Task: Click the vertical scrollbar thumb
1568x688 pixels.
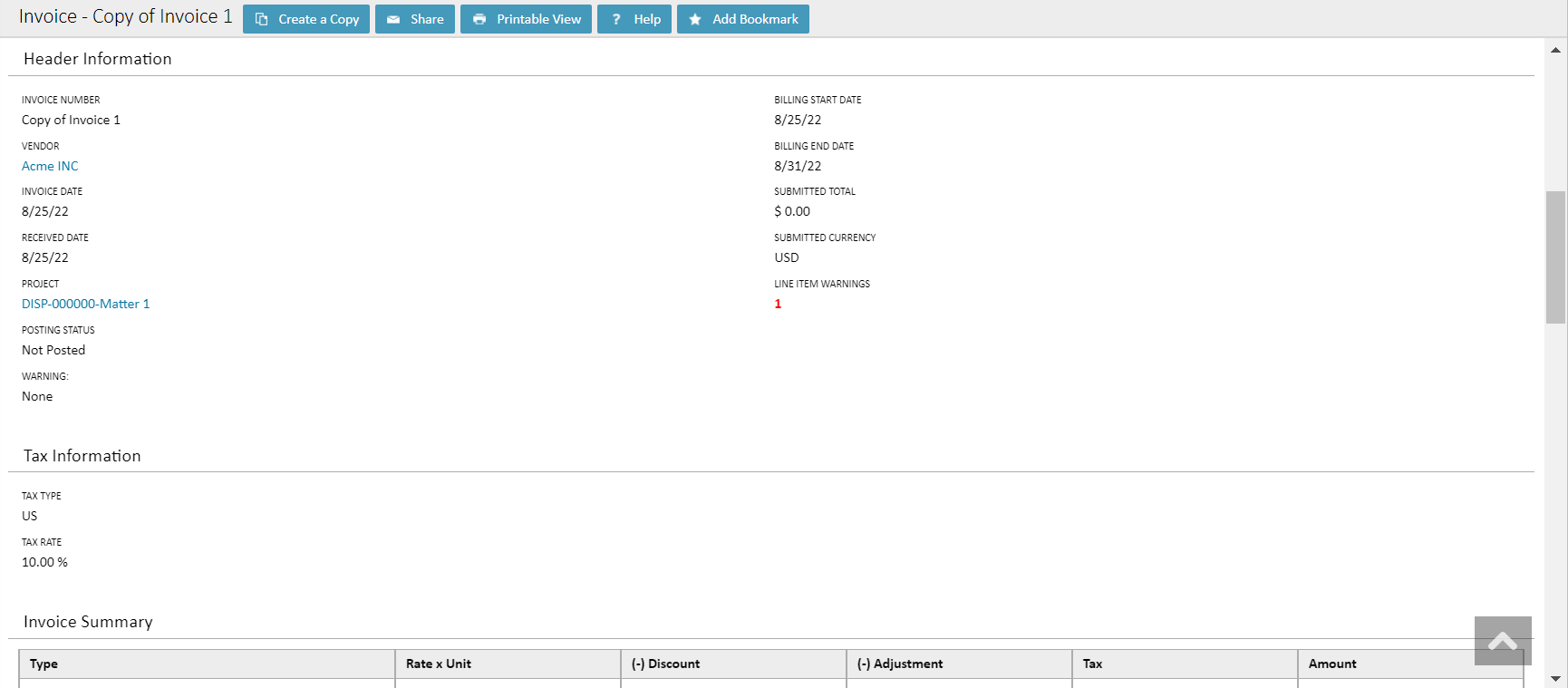Action: [1555, 257]
